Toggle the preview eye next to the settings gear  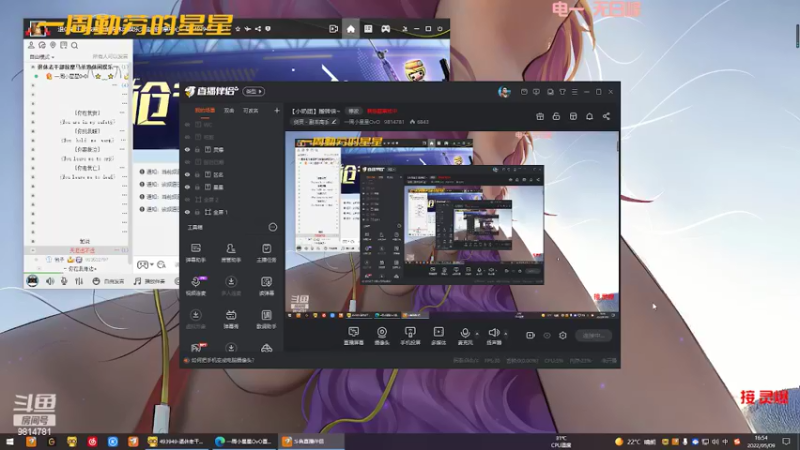546,335
